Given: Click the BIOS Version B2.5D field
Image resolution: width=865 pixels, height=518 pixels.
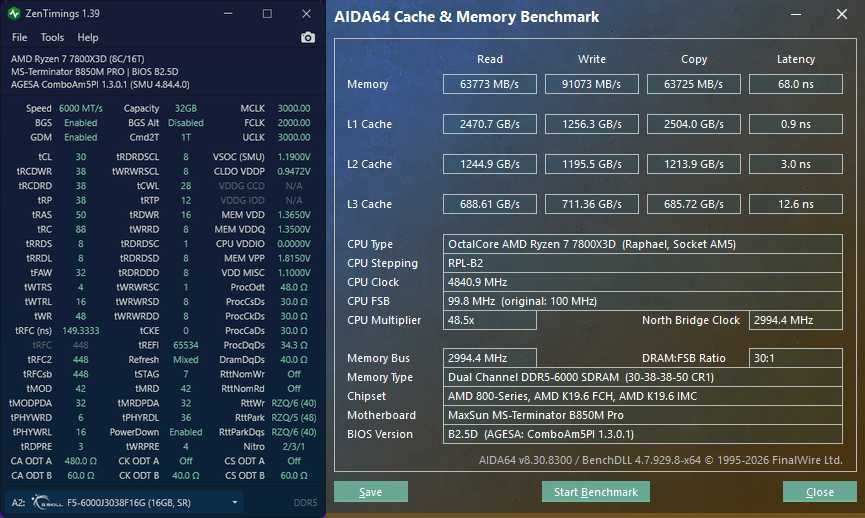Looking at the screenshot, I should tap(643, 434).
